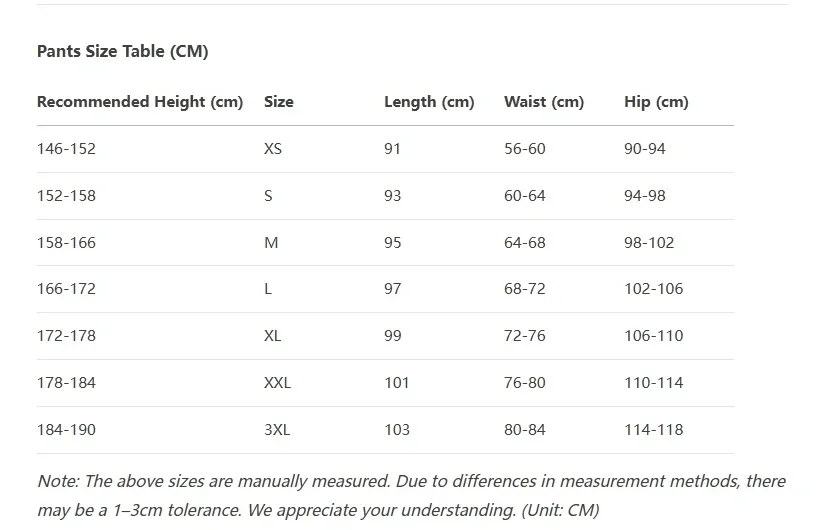Screen dimensions: 834x530
Task: Select the Recommended Height (cm) column header
Action: (140, 102)
